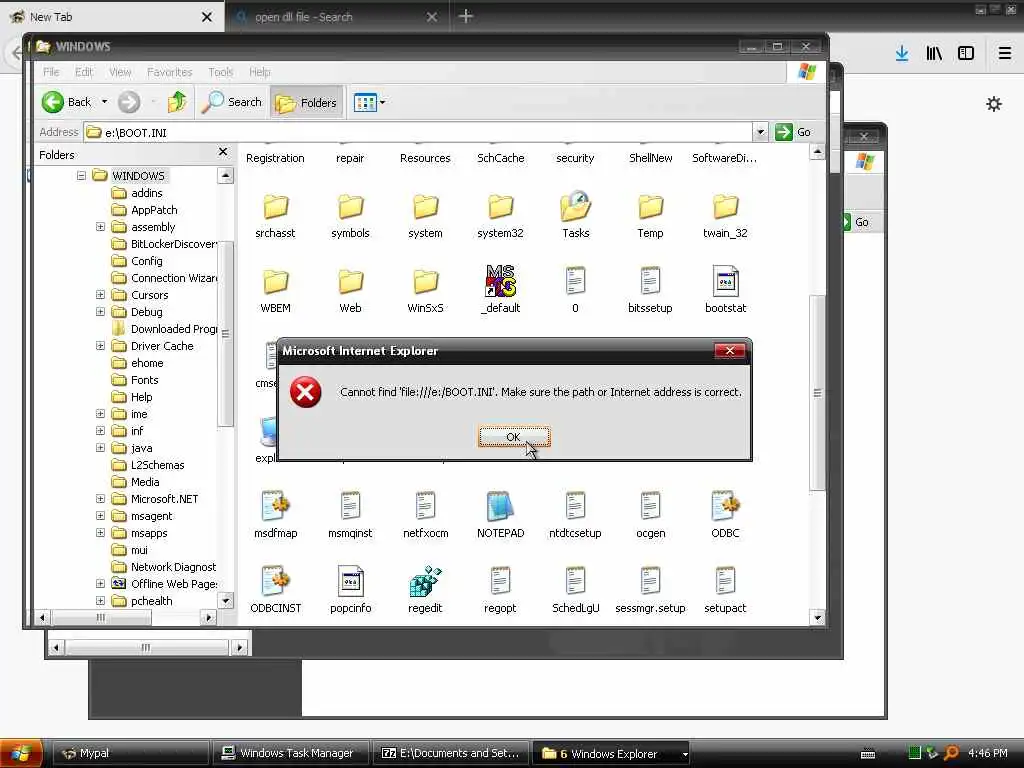Open the Help menu
Image resolution: width=1024 pixels, height=768 pixels.
[x=259, y=72]
